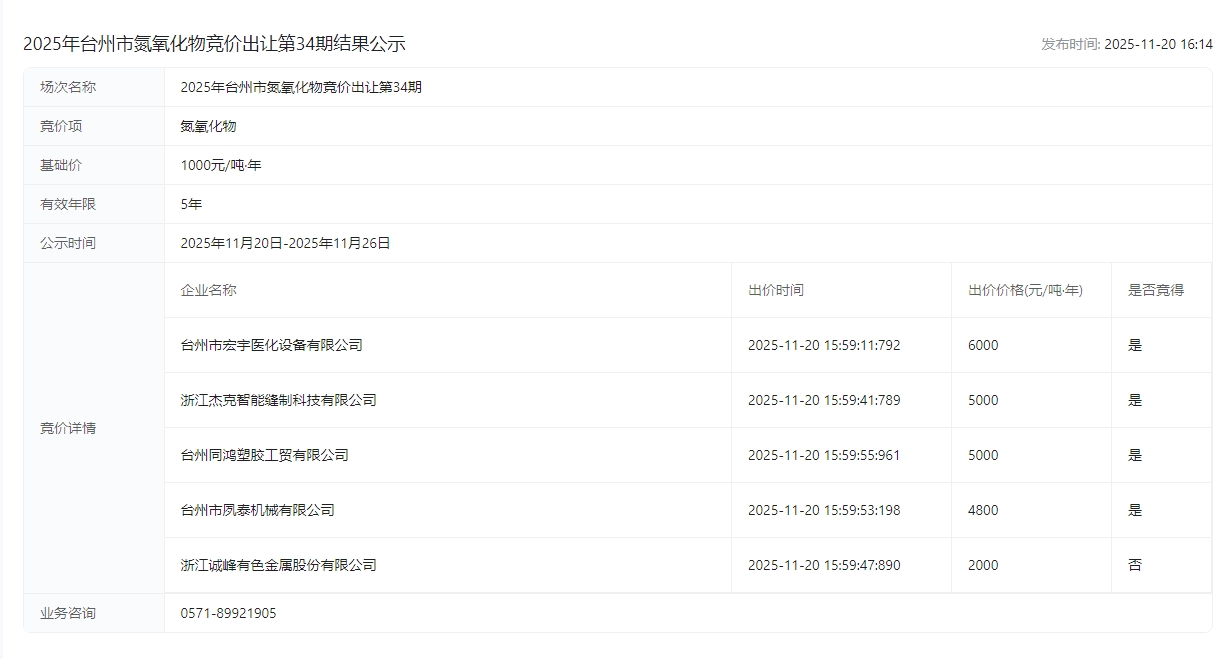Click the phone number 0571-89921905
The image size is (1230, 659).
click(x=228, y=613)
